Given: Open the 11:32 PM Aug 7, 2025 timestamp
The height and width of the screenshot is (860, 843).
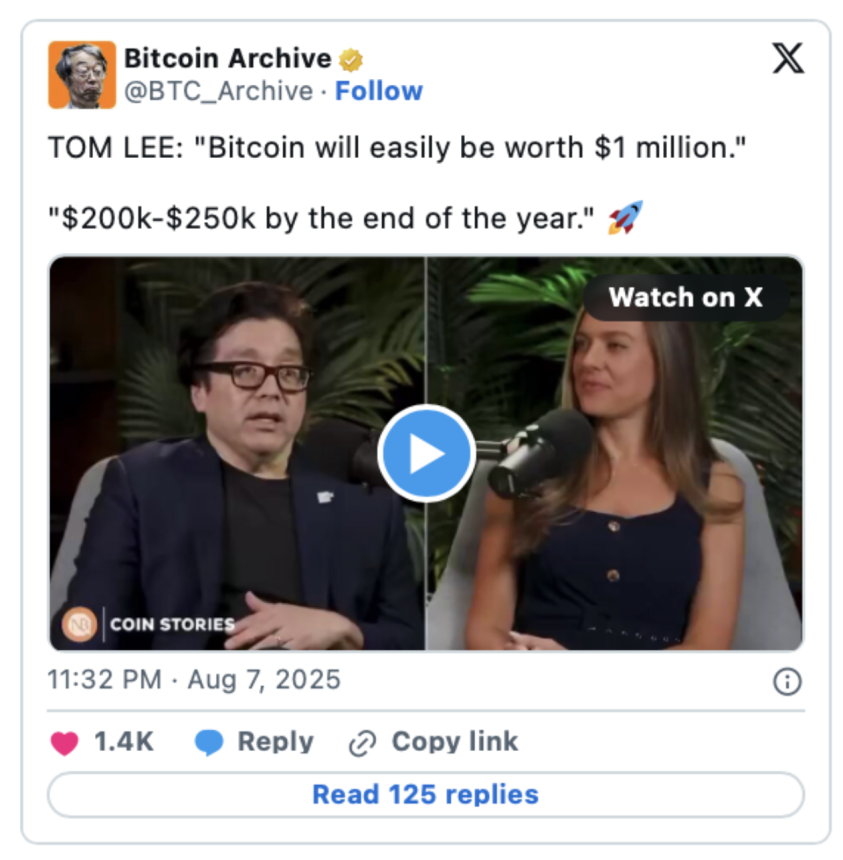Looking at the screenshot, I should click(x=194, y=680).
